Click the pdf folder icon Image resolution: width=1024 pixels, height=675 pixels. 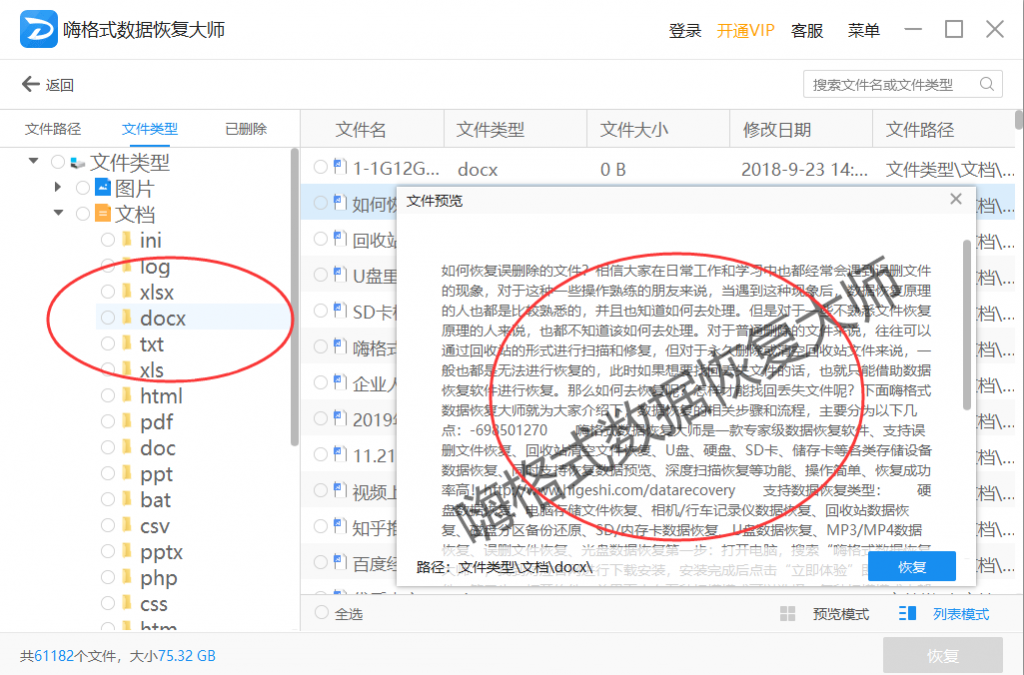tap(127, 421)
